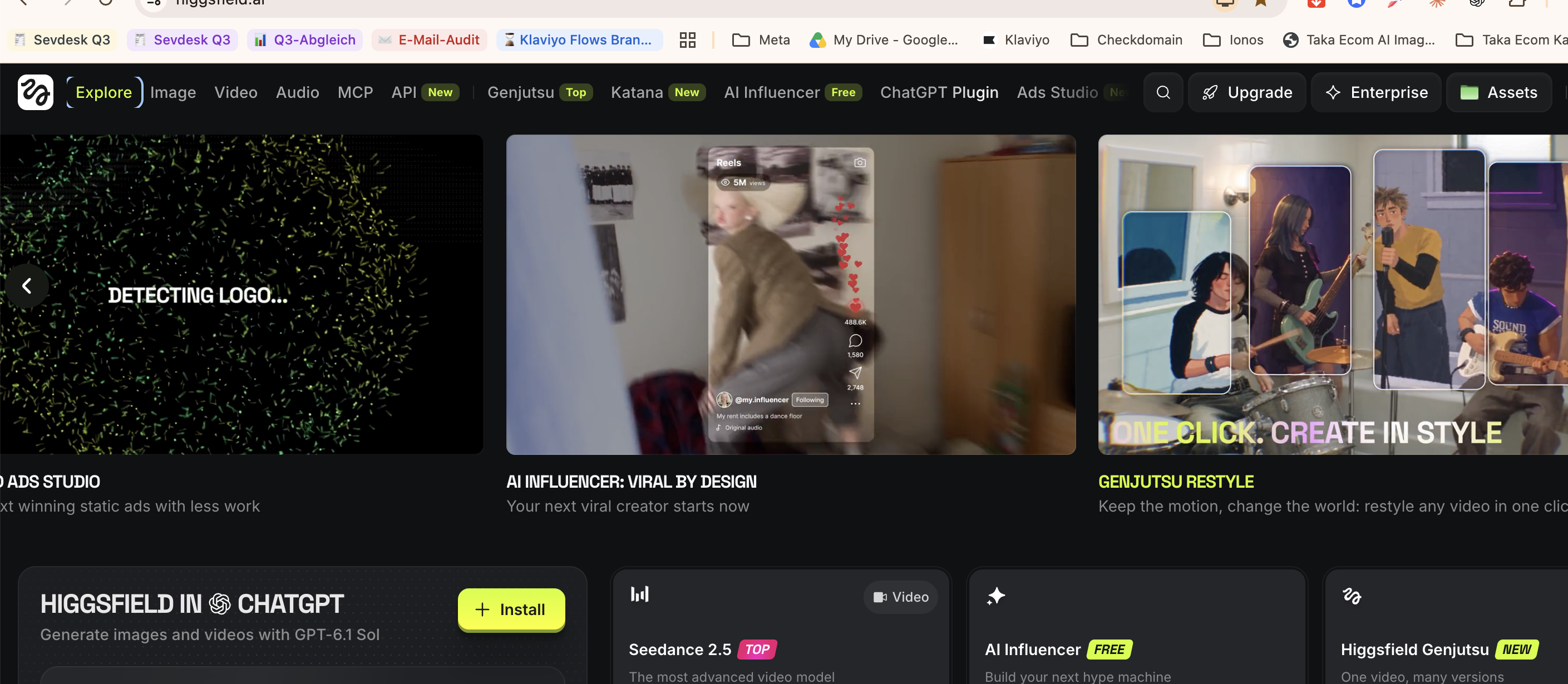Viewport: 1568px width, 684px height.
Task: Open the API New nav item
Action: tap(425, 92)
